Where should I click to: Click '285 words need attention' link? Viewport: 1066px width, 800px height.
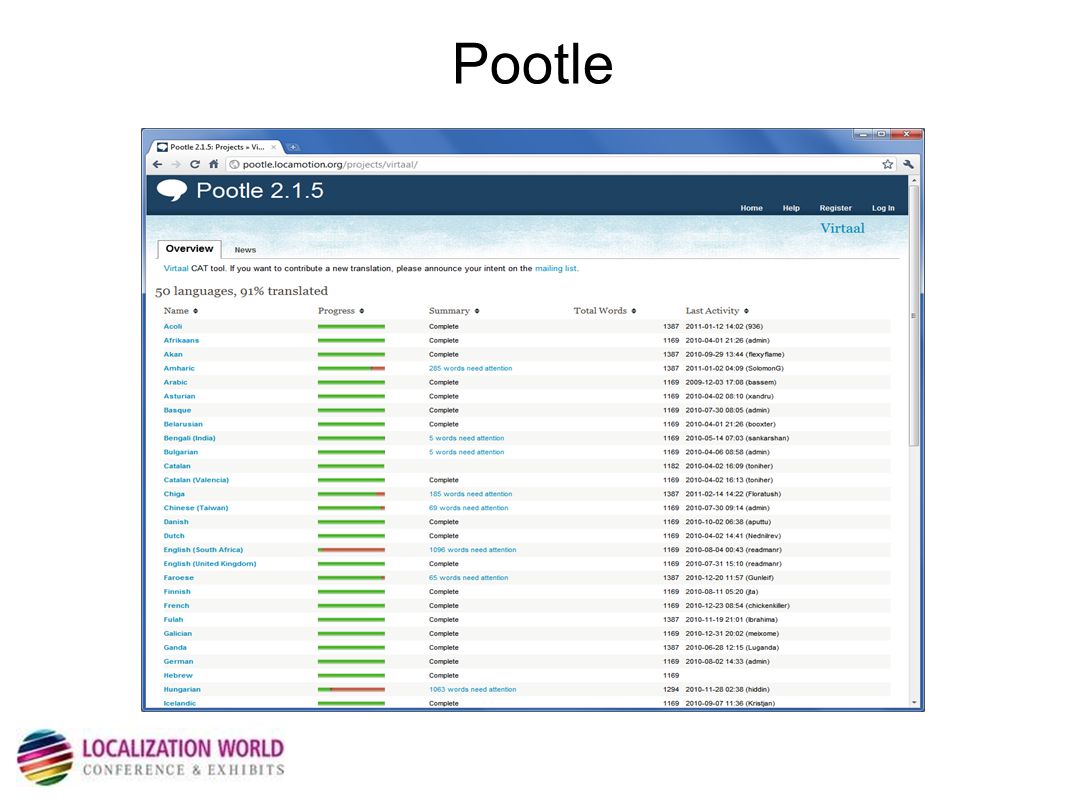coord(470,368)
